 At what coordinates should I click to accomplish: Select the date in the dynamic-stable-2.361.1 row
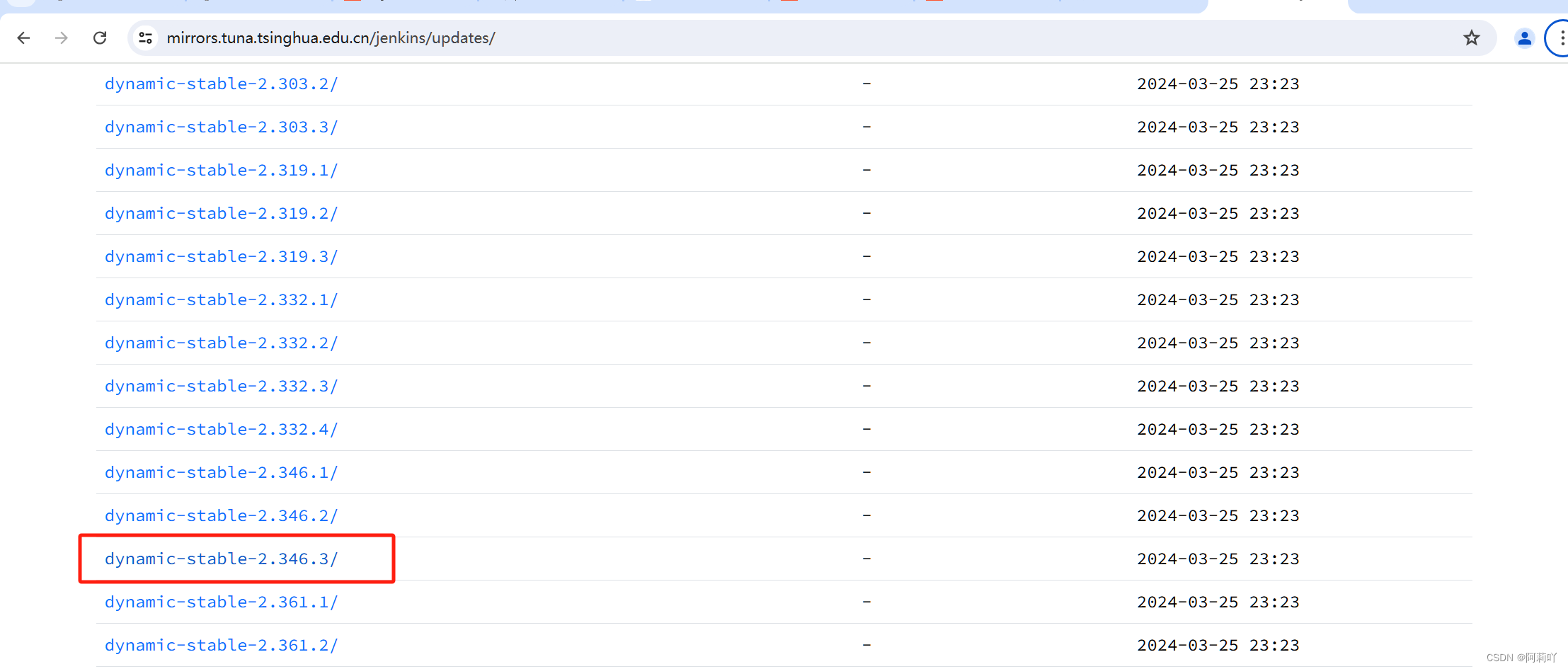click(x=1218, y=602)
